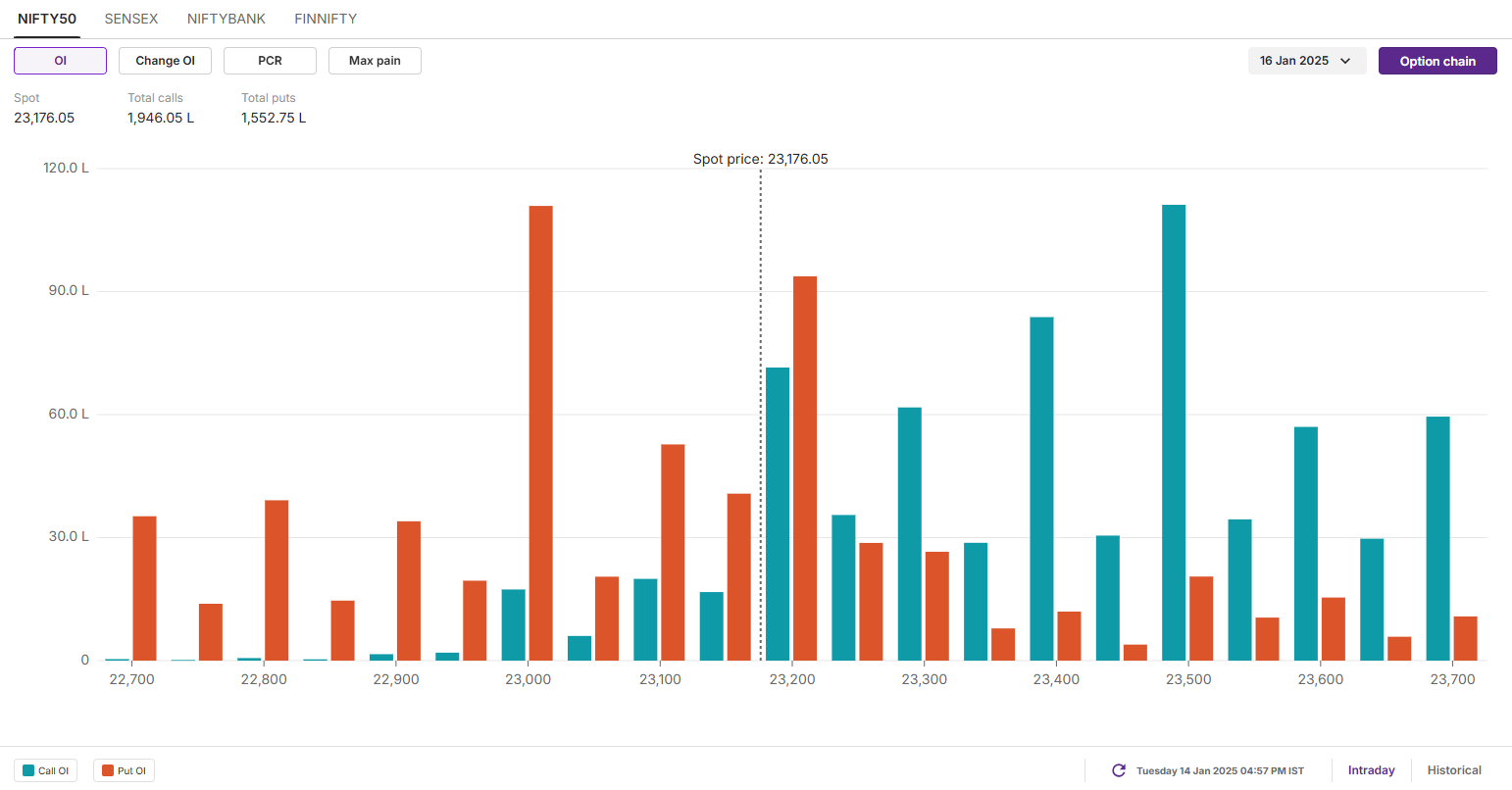
Task: Click the 90.0 L y-axis label
Action: tap(69, 291)
